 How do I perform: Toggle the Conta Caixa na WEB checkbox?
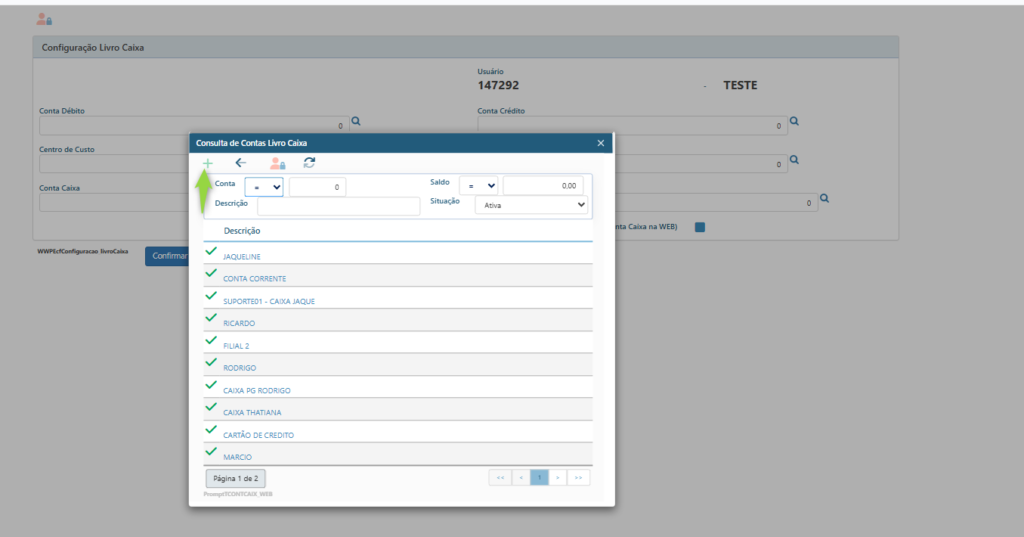pos(700,227)
